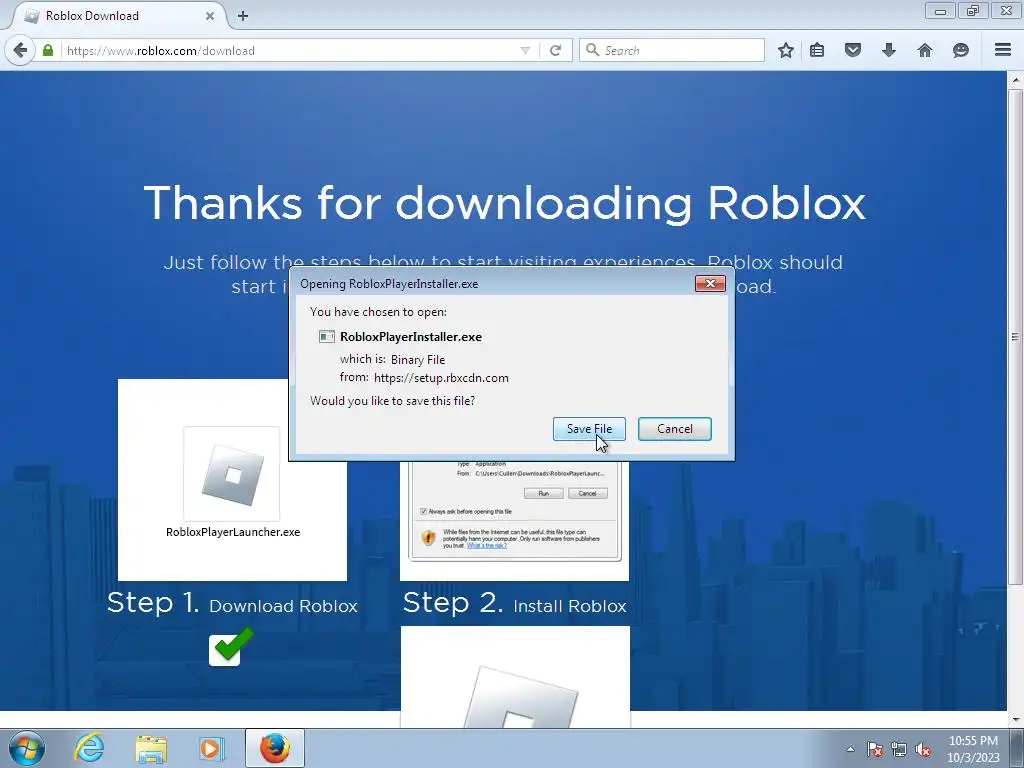Open the Windows Start menu orb
Viewport: 1024px width, 768px height.
(x=27, y=748)
